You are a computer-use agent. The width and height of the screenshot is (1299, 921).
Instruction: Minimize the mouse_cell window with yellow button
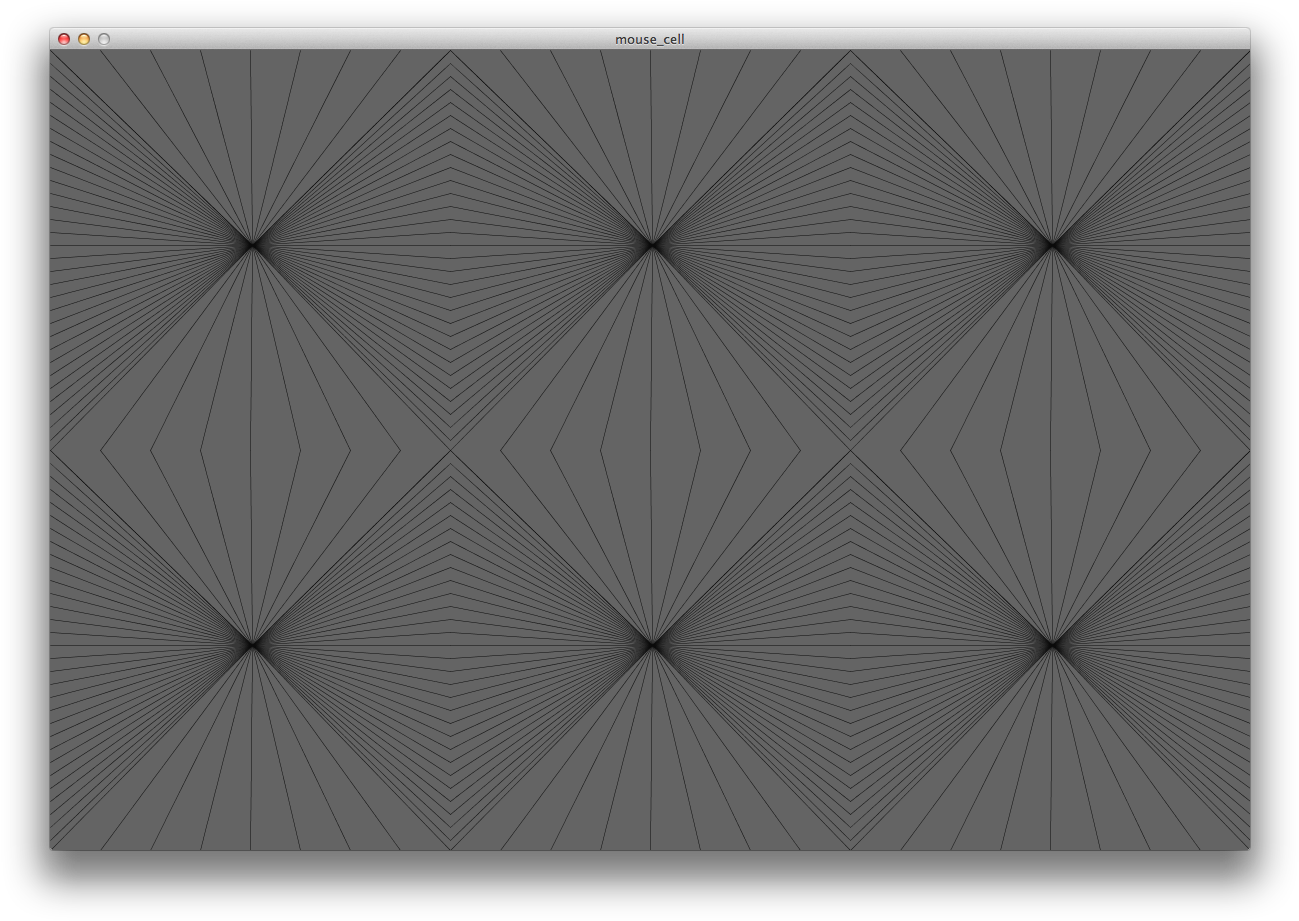(84, 39)
